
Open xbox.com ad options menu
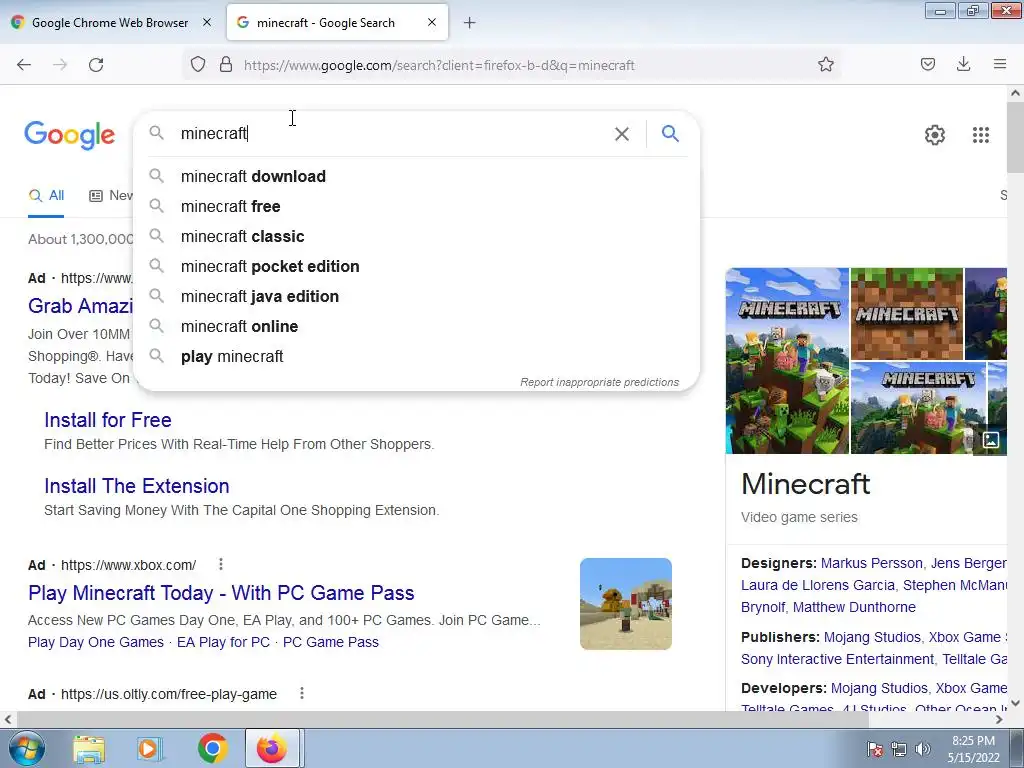coord(221,564)
